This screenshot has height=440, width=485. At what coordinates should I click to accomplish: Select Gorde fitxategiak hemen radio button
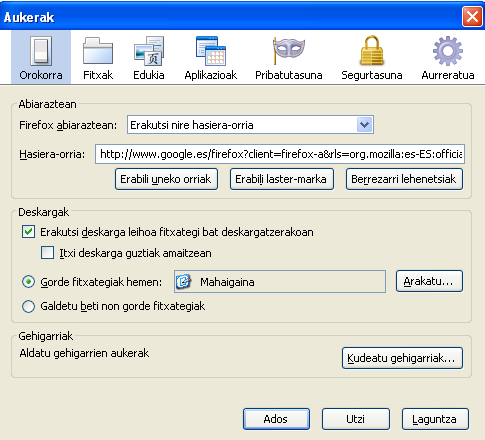[x=28, y=282]
